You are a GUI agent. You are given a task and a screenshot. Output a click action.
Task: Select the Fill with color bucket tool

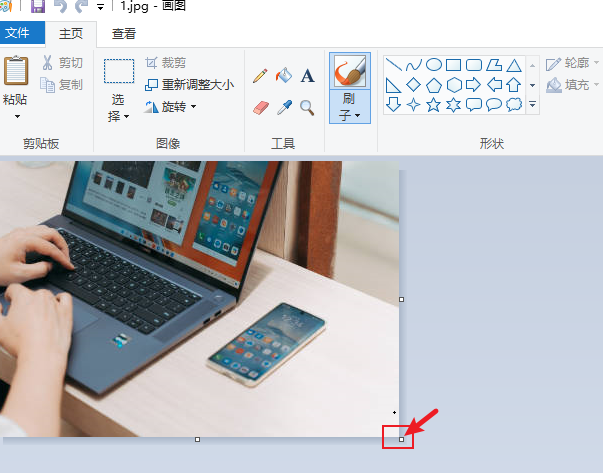pos(284,75)
